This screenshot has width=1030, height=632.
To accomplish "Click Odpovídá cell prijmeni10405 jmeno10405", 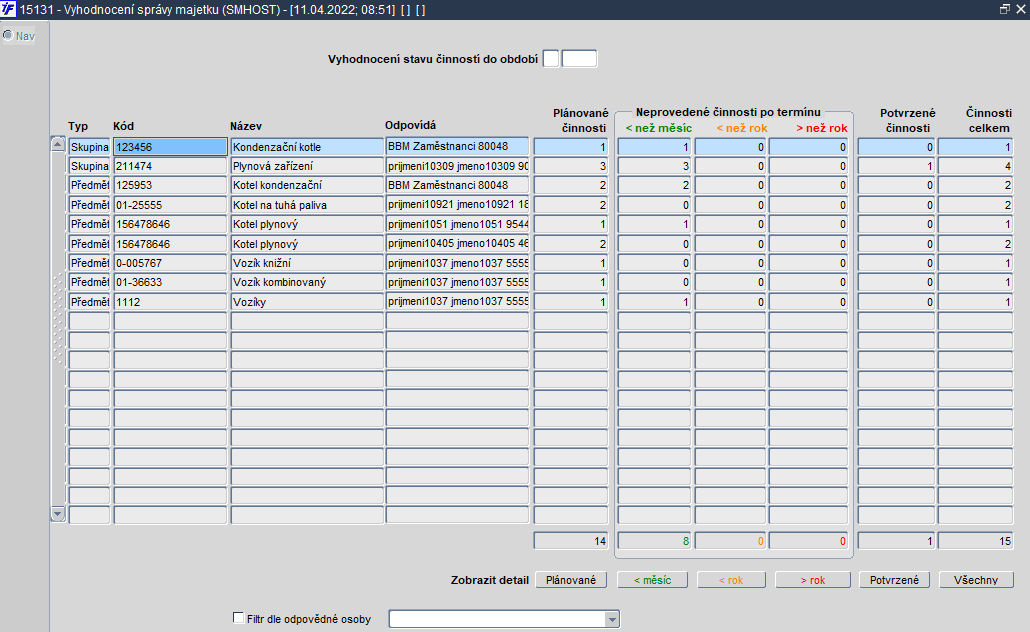I will click(x=457, y=244).
